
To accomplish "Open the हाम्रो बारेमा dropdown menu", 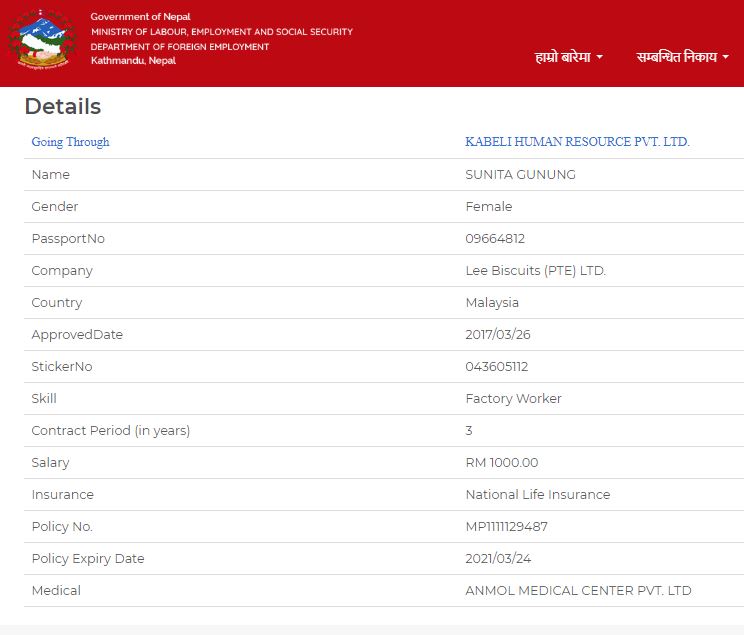I will [569, 57].
